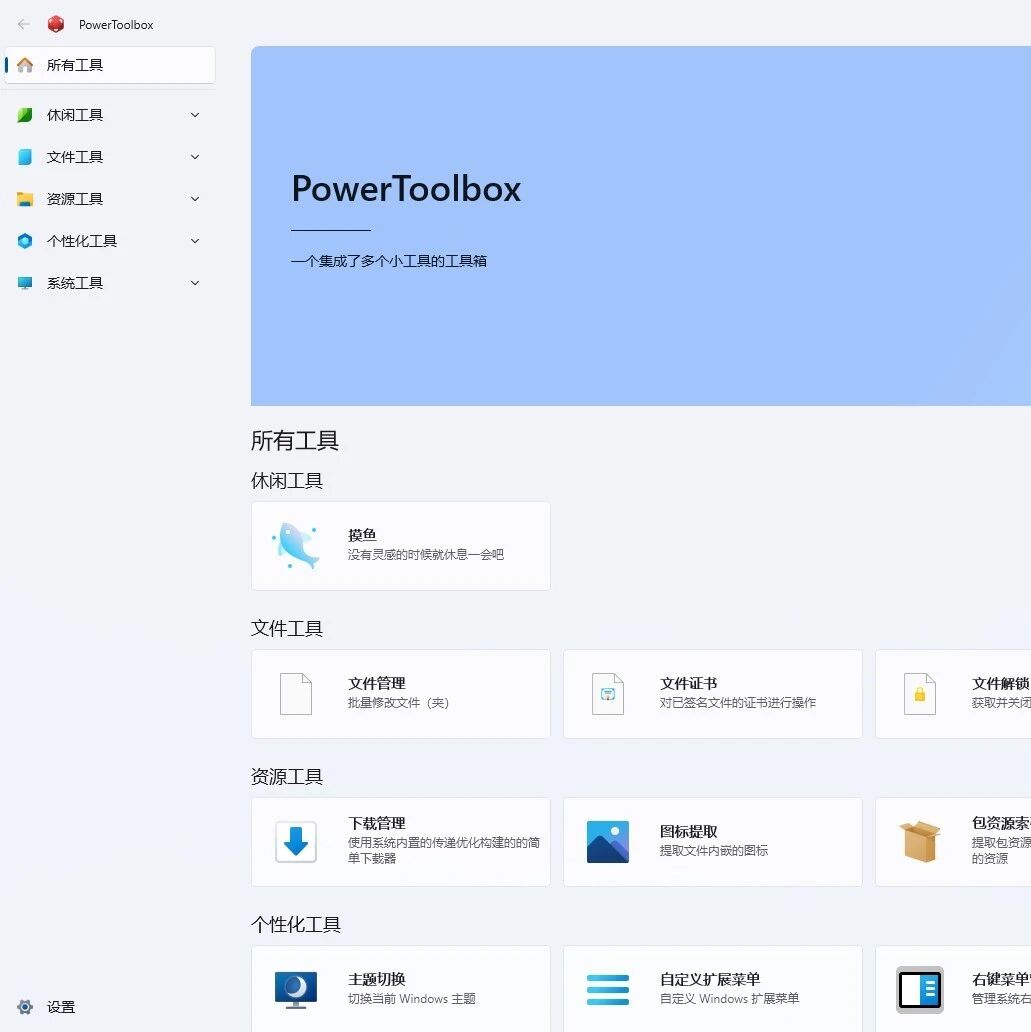The width and height of the screenshot is (1031, 1032).
Task: Open the 文件管理 tool card
Action: (x=401, y=694)
